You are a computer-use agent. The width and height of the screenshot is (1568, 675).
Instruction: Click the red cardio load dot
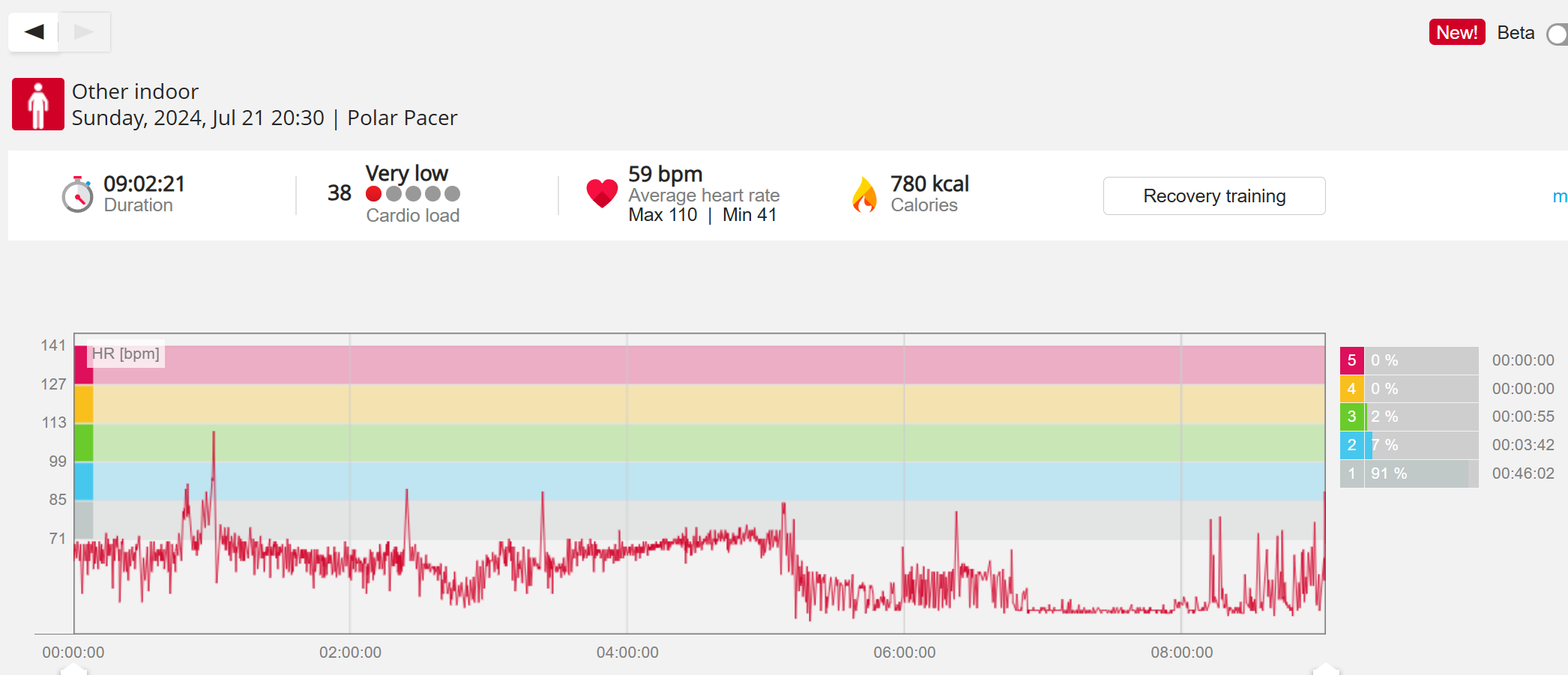point(373,194)
